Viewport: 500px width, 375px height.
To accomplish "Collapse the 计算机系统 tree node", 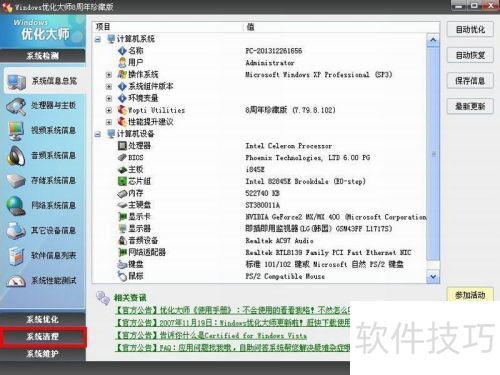I will pyautogui.click(x=98, y=39).
